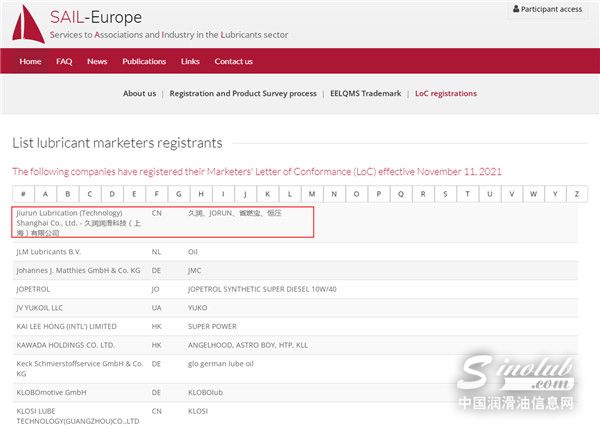Jump to registrants under letter Z
The height and width of the screenshot is (426, 600).
click(577, 194)
